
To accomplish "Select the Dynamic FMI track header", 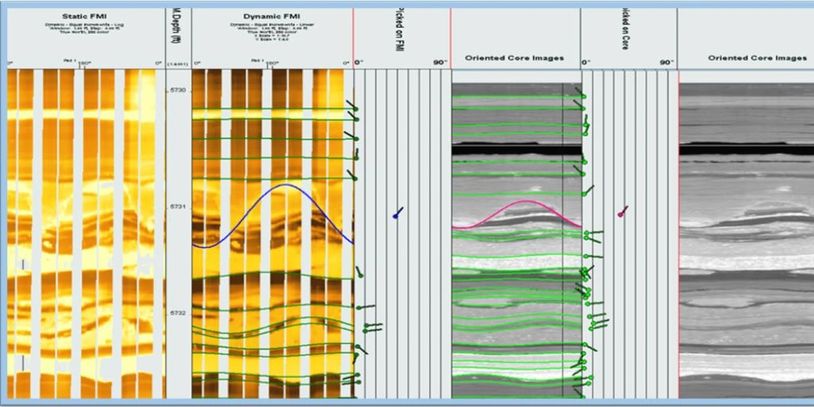I will point(272,16).
